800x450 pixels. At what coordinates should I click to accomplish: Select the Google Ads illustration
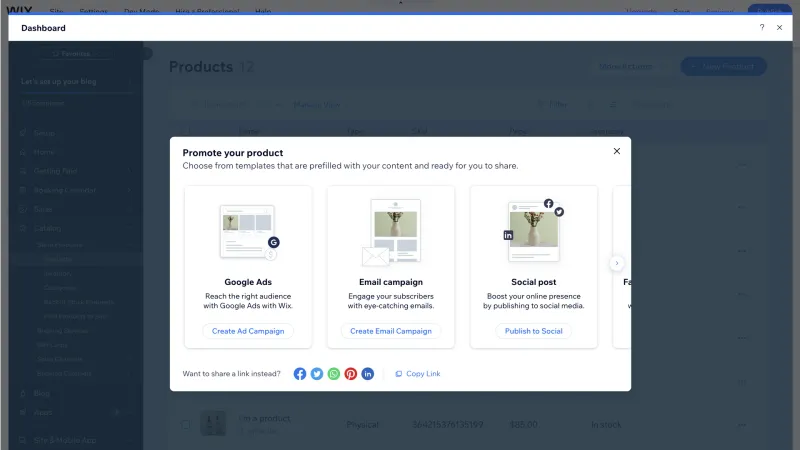pyautogui.click(x=248, y=232)
